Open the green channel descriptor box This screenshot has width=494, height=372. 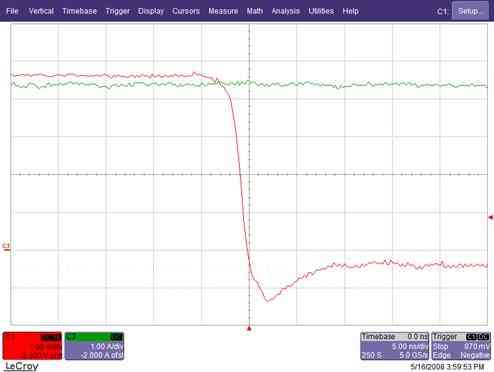[94, 346]
